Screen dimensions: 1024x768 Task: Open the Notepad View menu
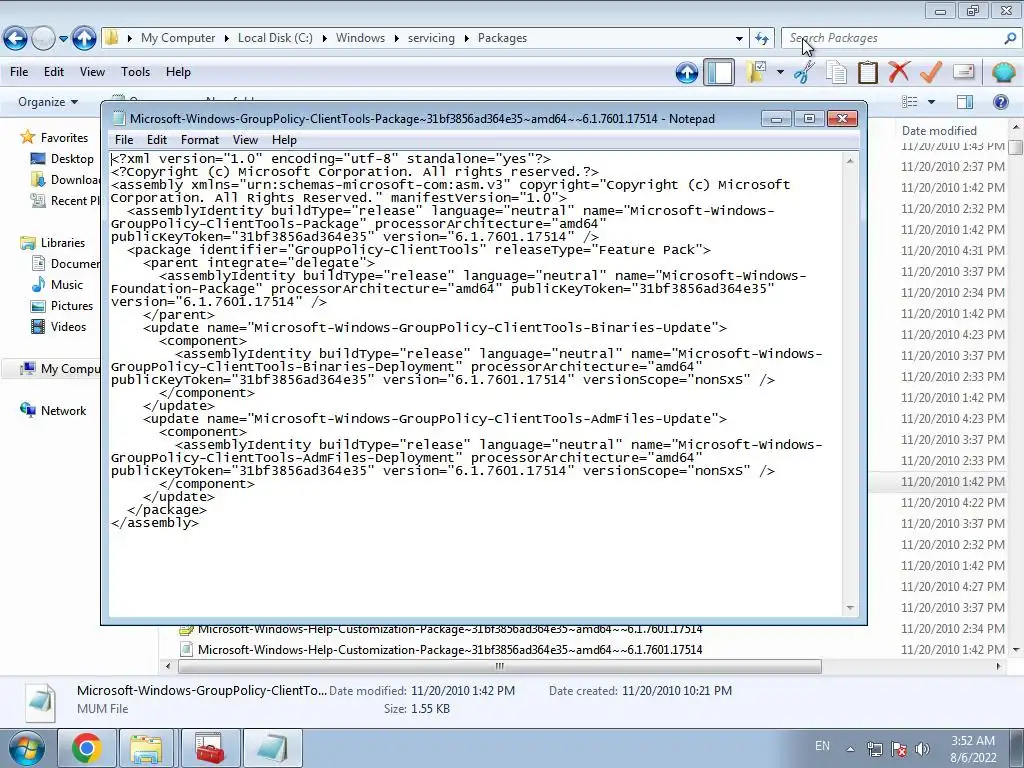click(x=246, y=140)
